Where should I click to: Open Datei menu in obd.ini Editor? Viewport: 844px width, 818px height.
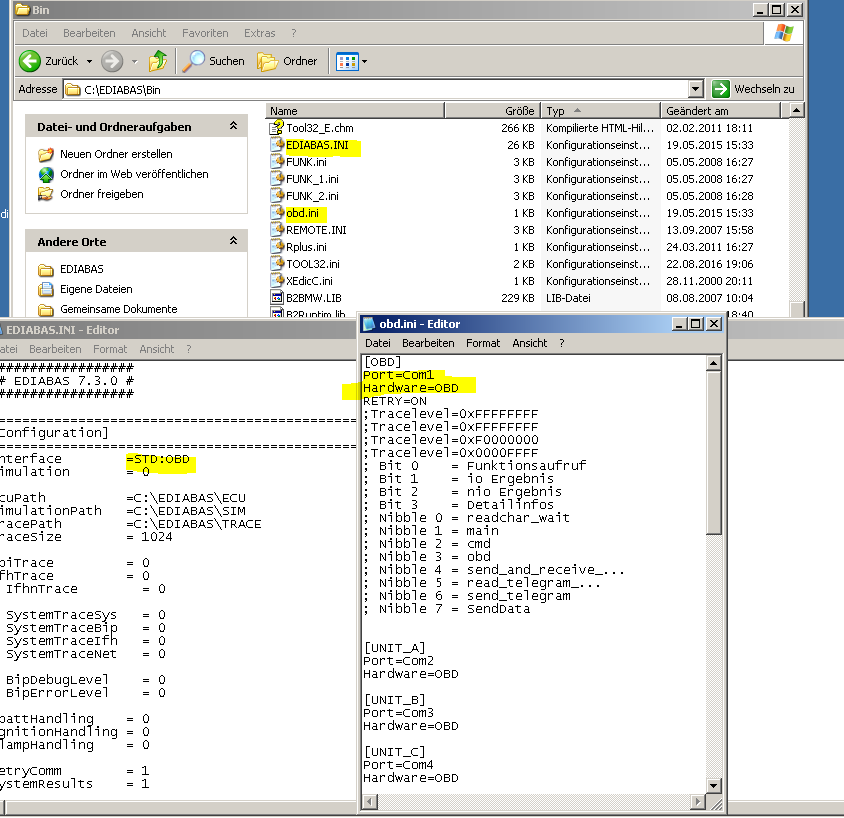coord(378,343)
